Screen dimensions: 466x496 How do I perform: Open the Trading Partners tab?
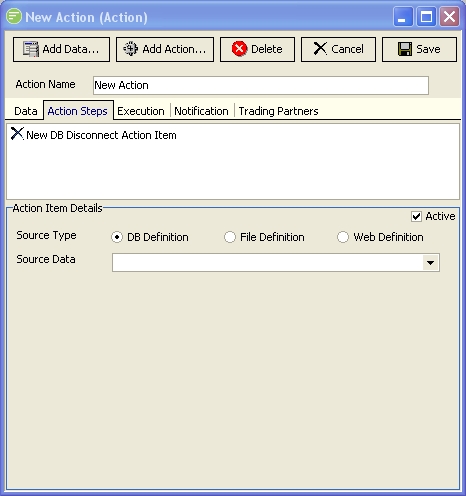click(278, 111)
